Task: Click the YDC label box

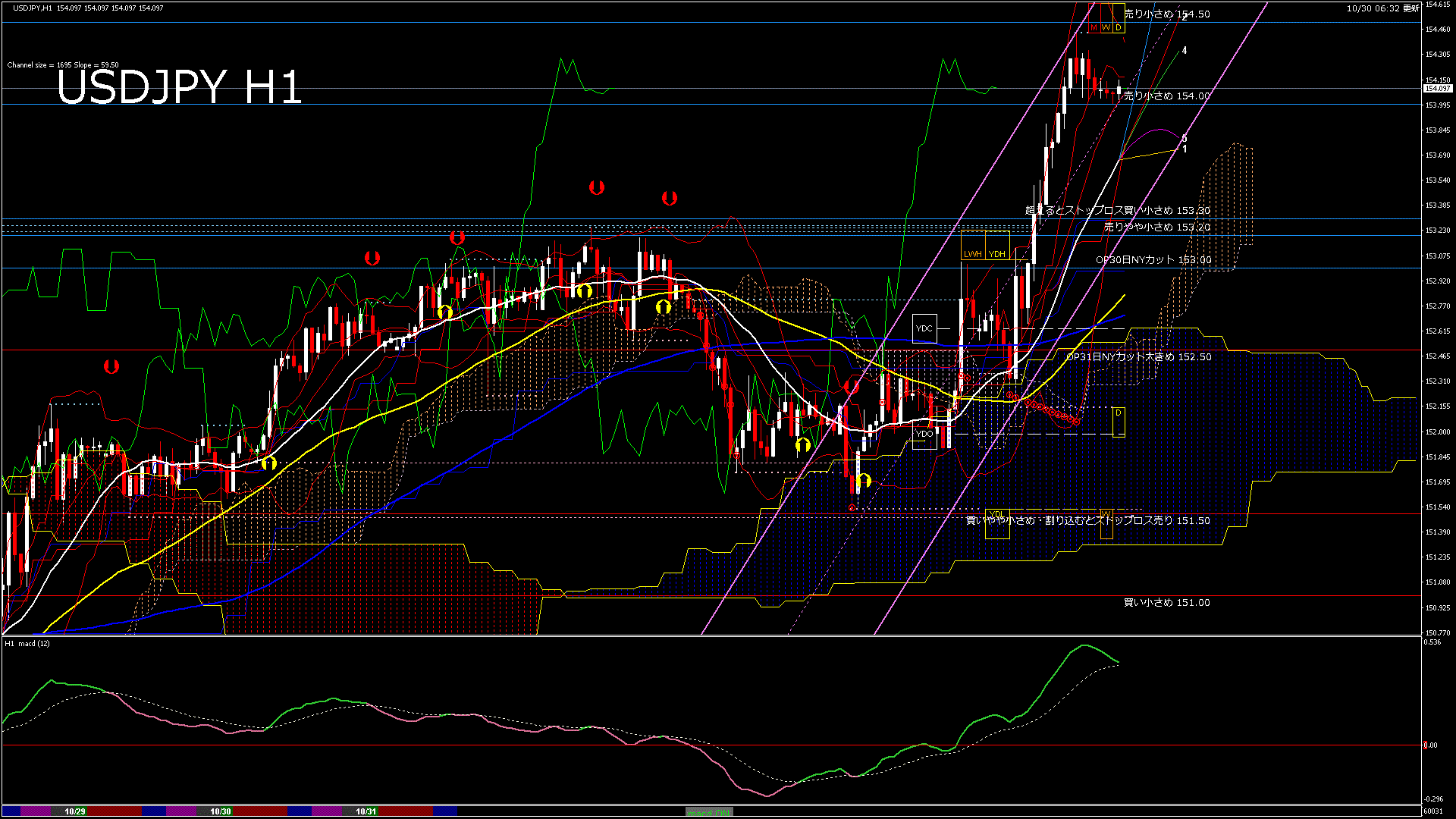Action: pyautogui.click(x=924, y=328)
